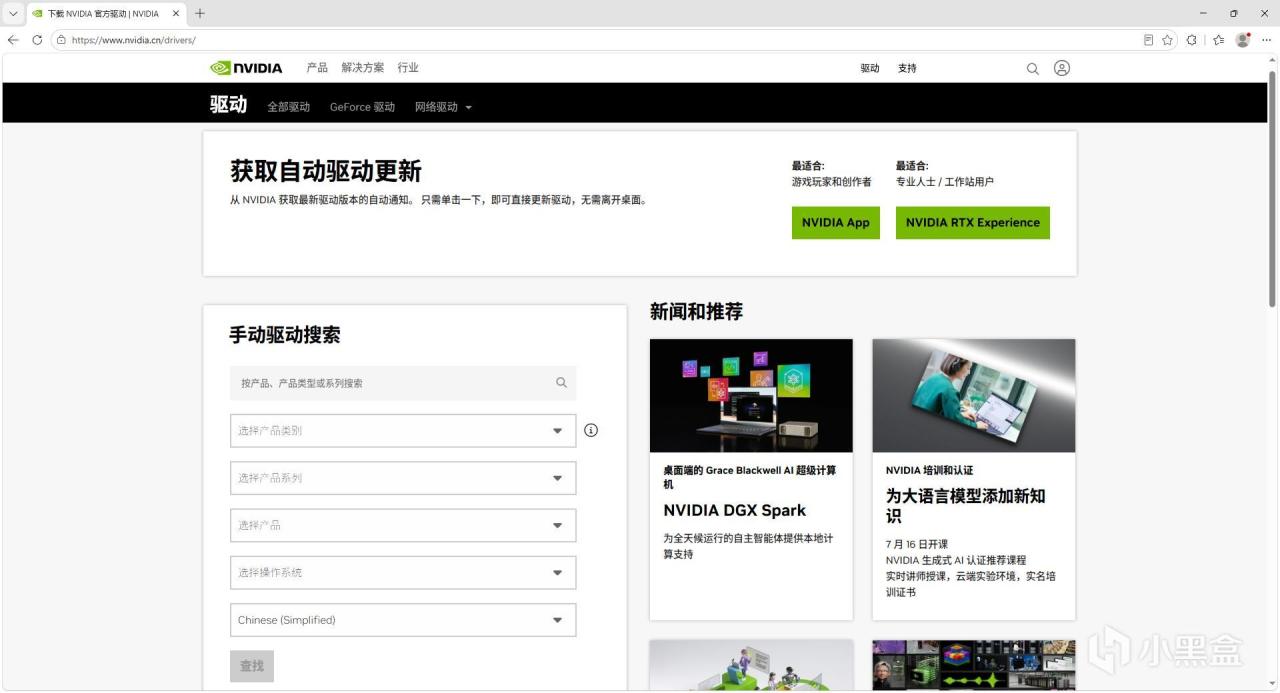
Task: Open the favorites list icon
Action: [1218, 40]
